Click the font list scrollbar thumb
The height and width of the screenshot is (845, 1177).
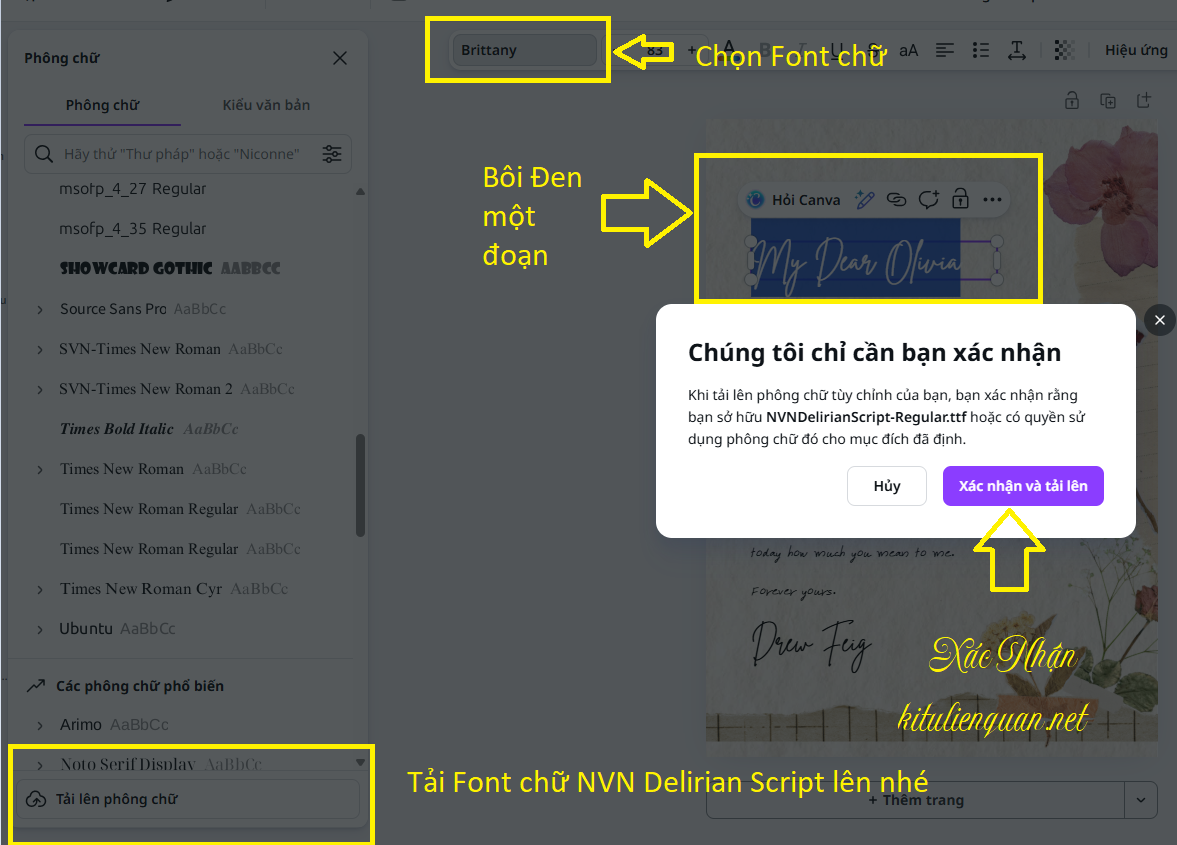pyautogui.click(x=360, y=485)
